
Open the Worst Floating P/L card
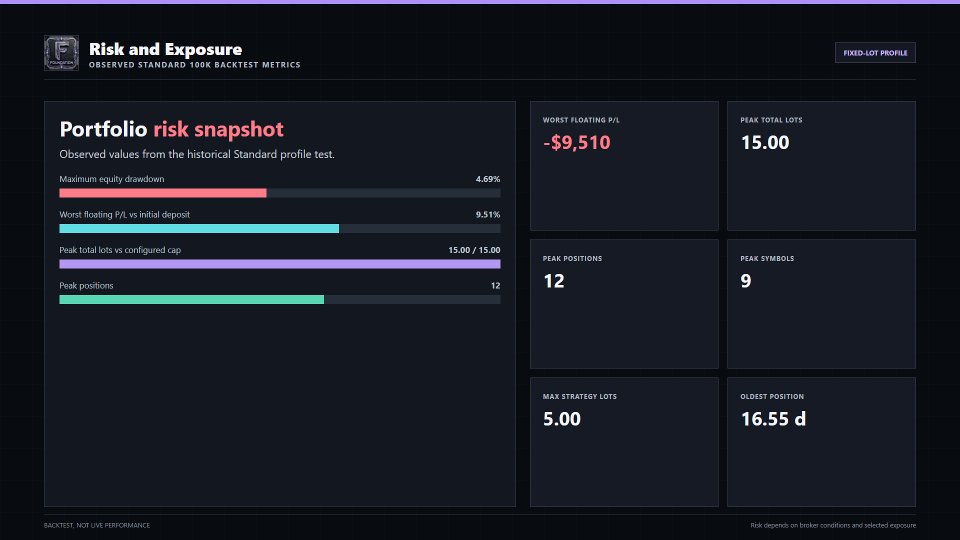point(624,166)
